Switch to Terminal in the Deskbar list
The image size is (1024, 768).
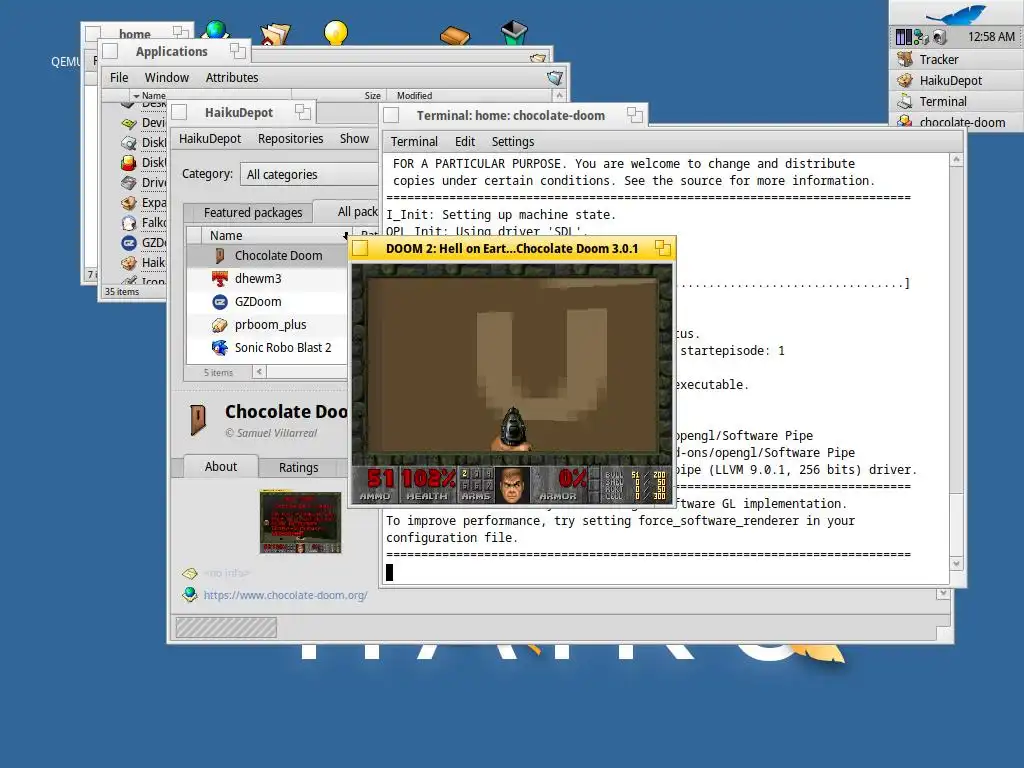[x=957, y=101]
